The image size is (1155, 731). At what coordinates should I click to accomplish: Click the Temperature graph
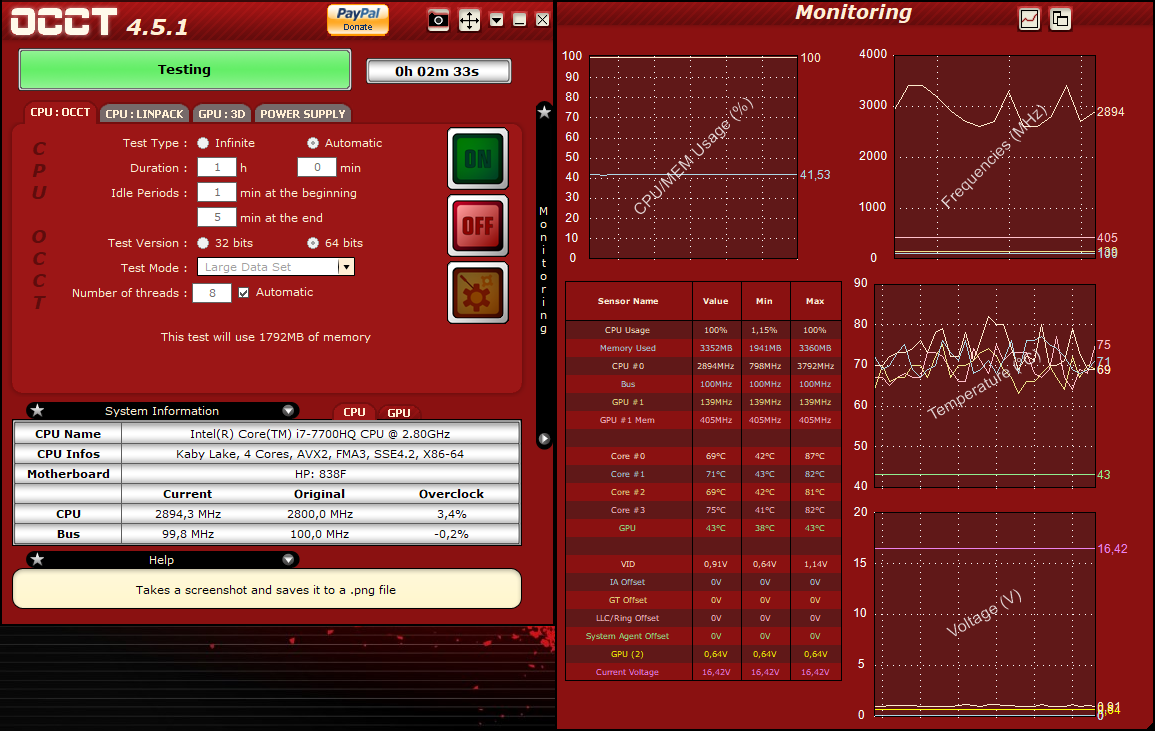[x=984, y=386]
